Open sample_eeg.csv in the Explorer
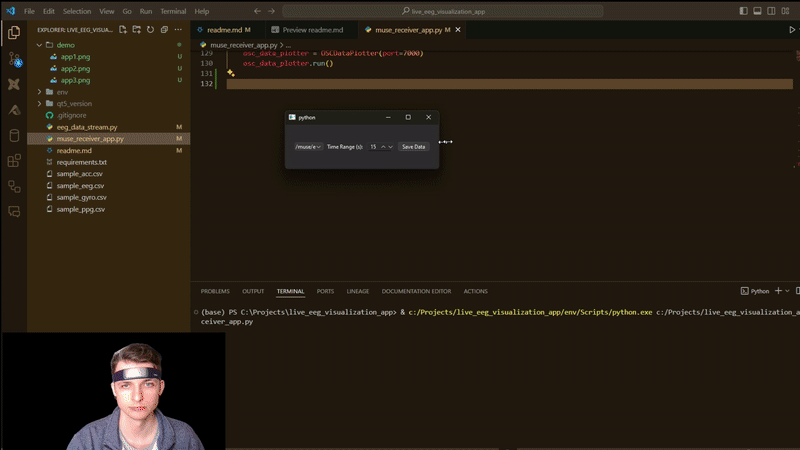800x450 pixels. [x=80, y=186]
